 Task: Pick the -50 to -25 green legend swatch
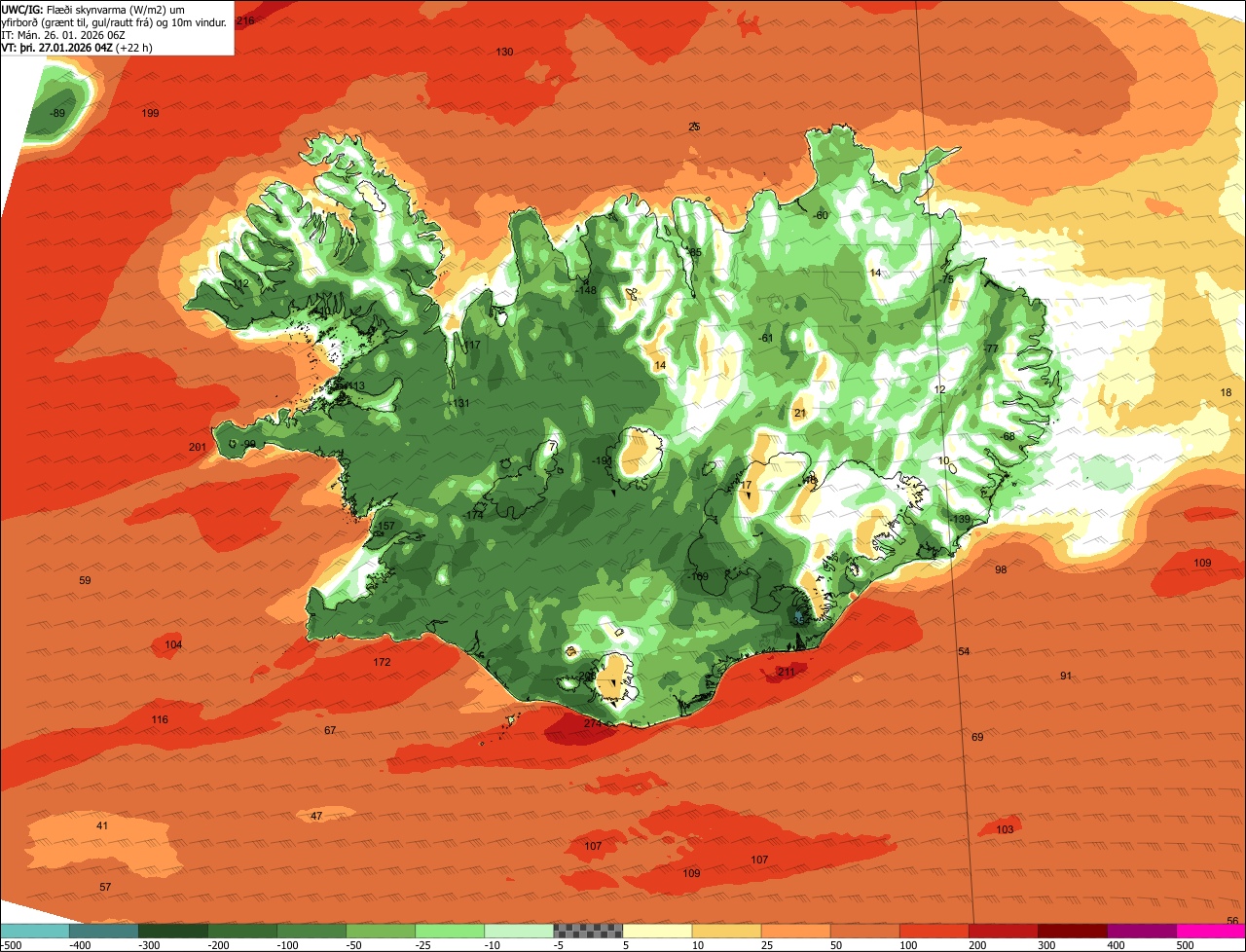coord(380,931)
